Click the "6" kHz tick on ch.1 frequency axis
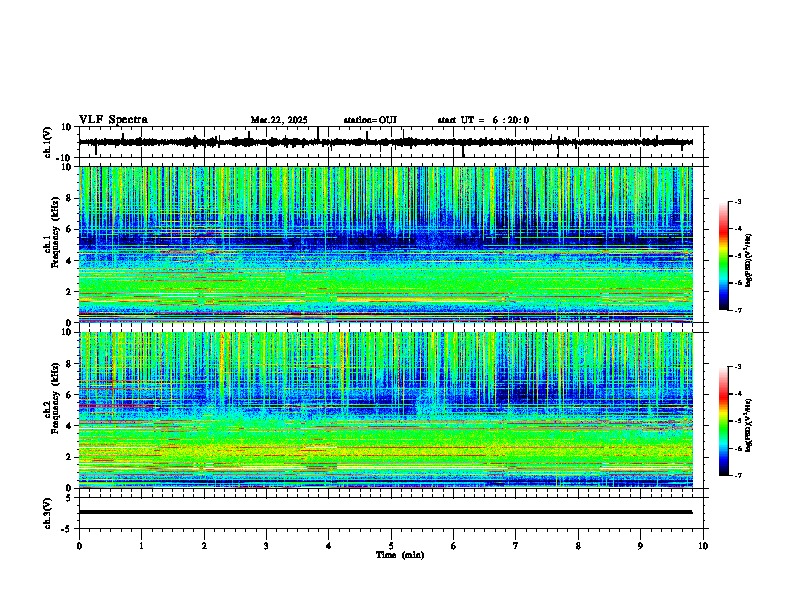The height and width of the screenshot is (612, 792). coord(70,229)
